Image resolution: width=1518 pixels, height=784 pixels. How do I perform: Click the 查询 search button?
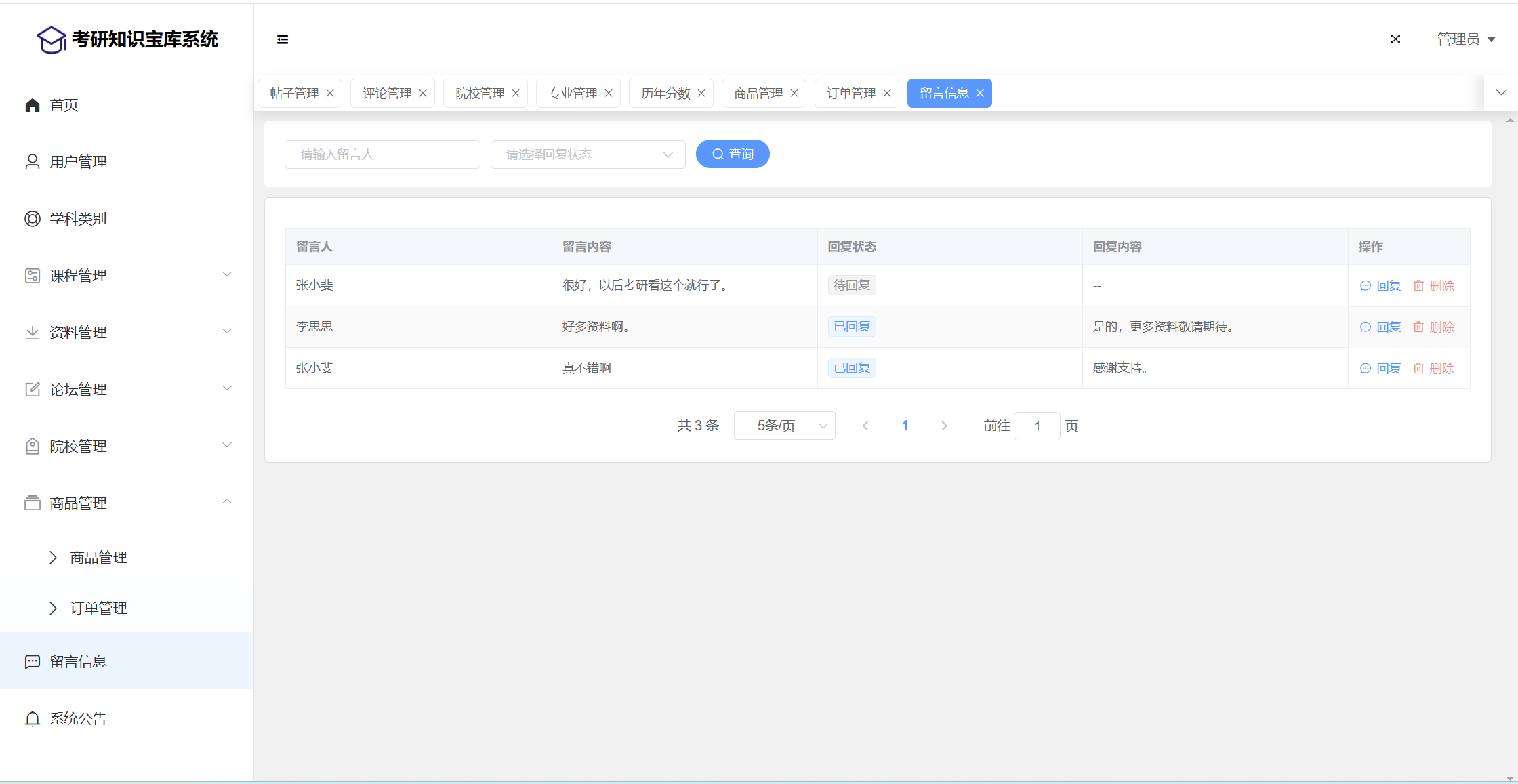733,154
